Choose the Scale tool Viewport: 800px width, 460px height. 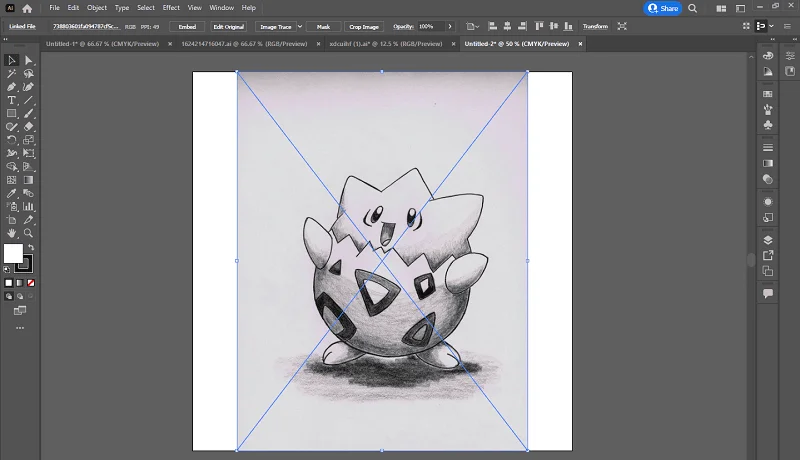[x=29, y=140]
